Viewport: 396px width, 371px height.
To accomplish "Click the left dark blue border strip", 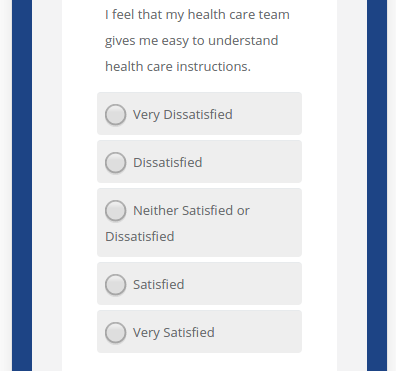I will coord(22,185).
